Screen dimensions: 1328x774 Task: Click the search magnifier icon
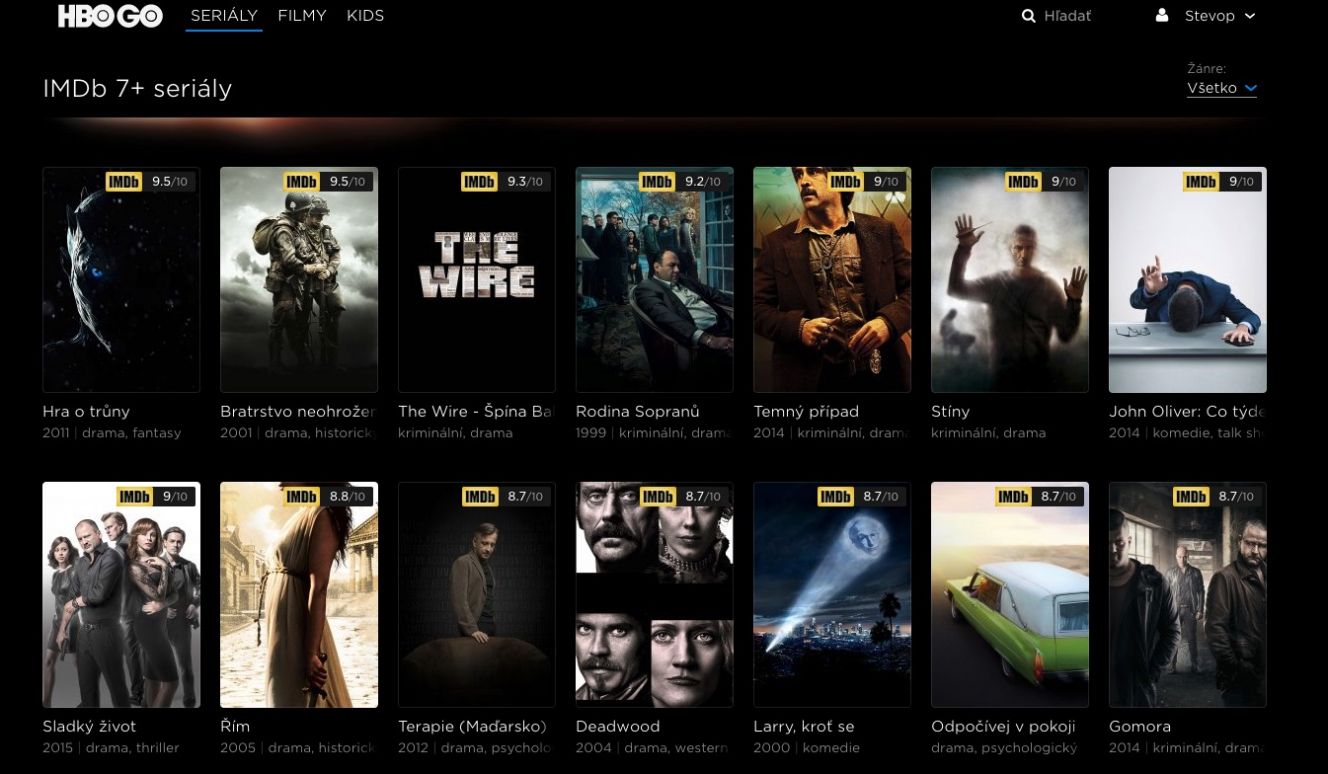pyautogui.click(x=1028, y=16)
